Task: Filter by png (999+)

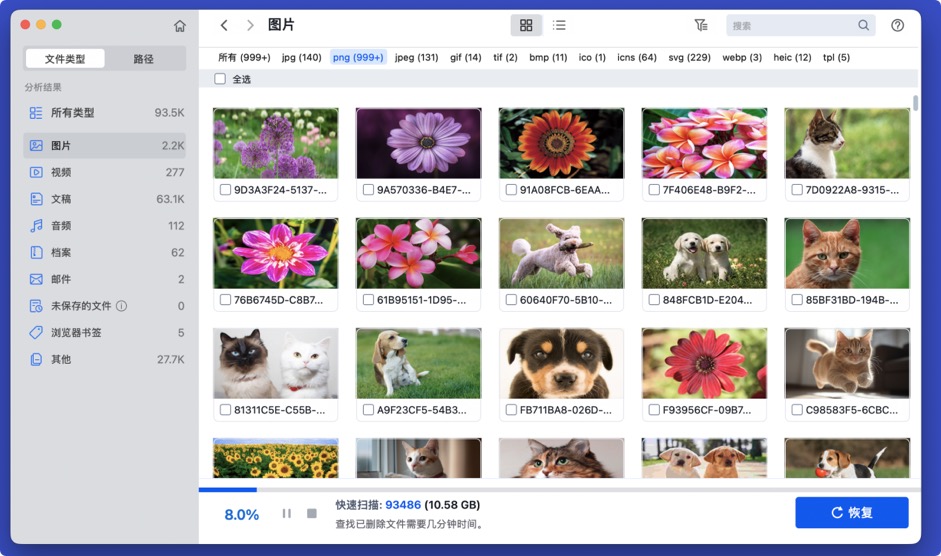Action: pos(358,58)
